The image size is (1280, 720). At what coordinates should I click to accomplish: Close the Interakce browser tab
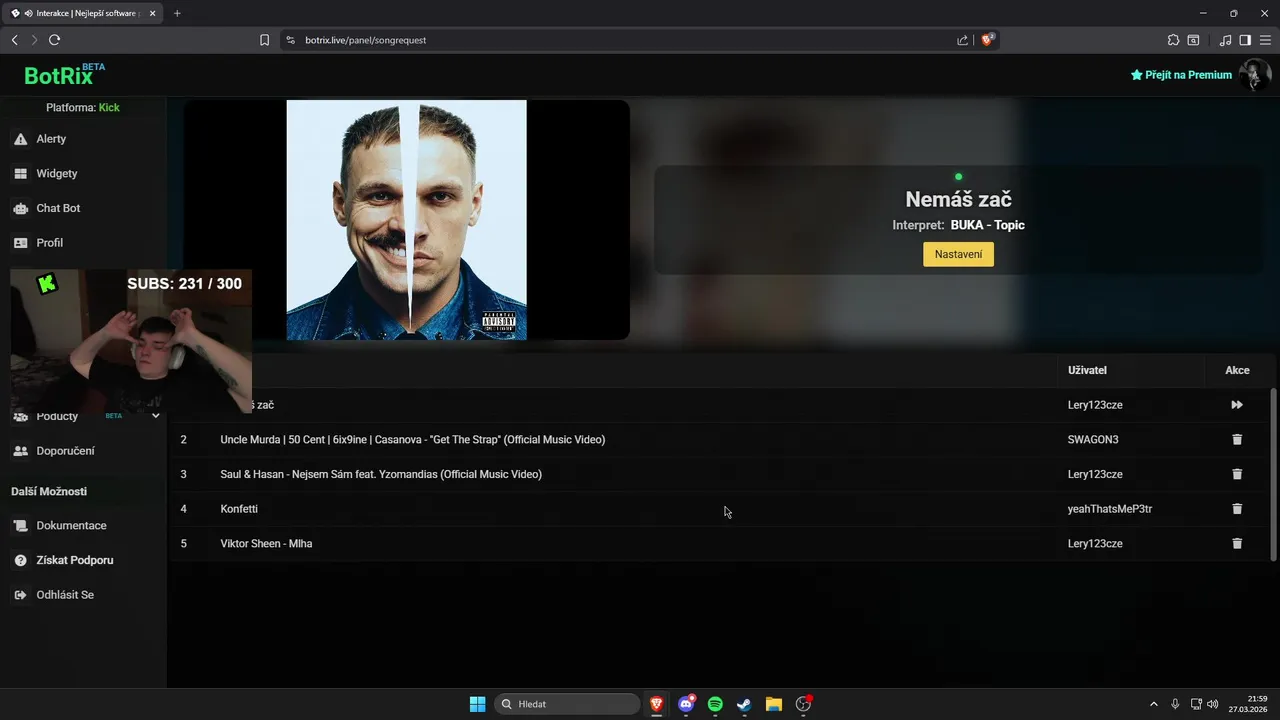tap(152, 13)
